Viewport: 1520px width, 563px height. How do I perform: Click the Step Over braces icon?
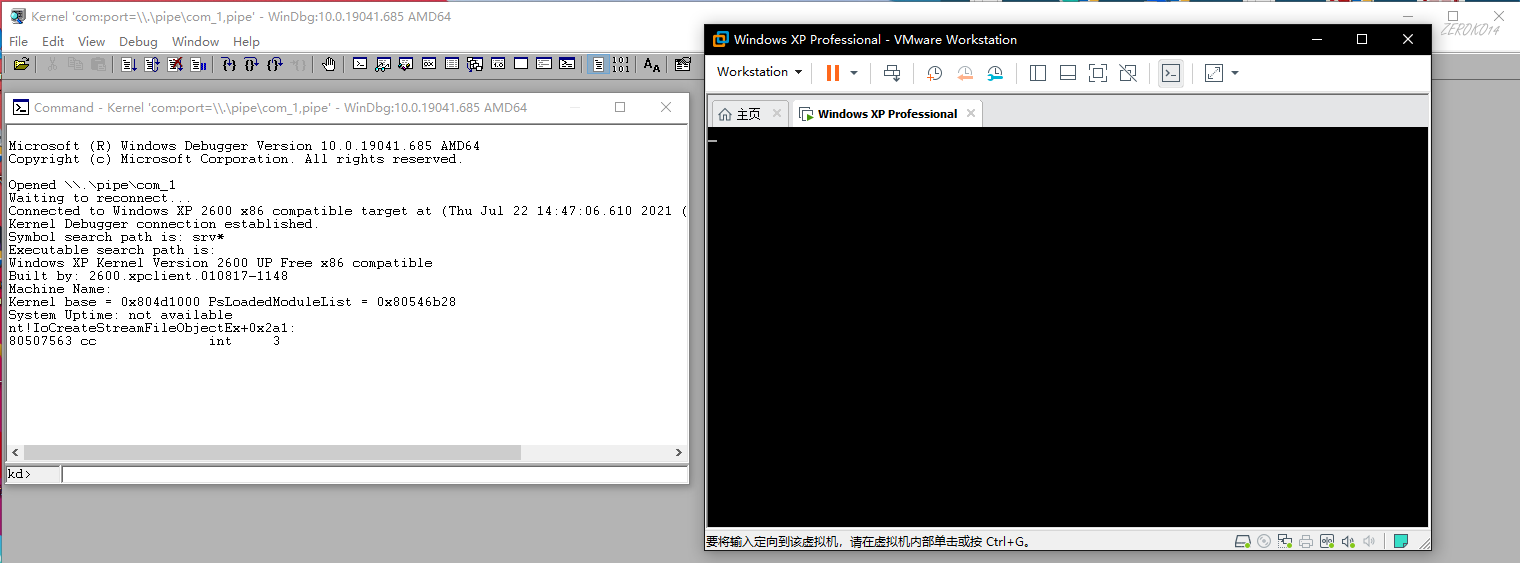251,64
